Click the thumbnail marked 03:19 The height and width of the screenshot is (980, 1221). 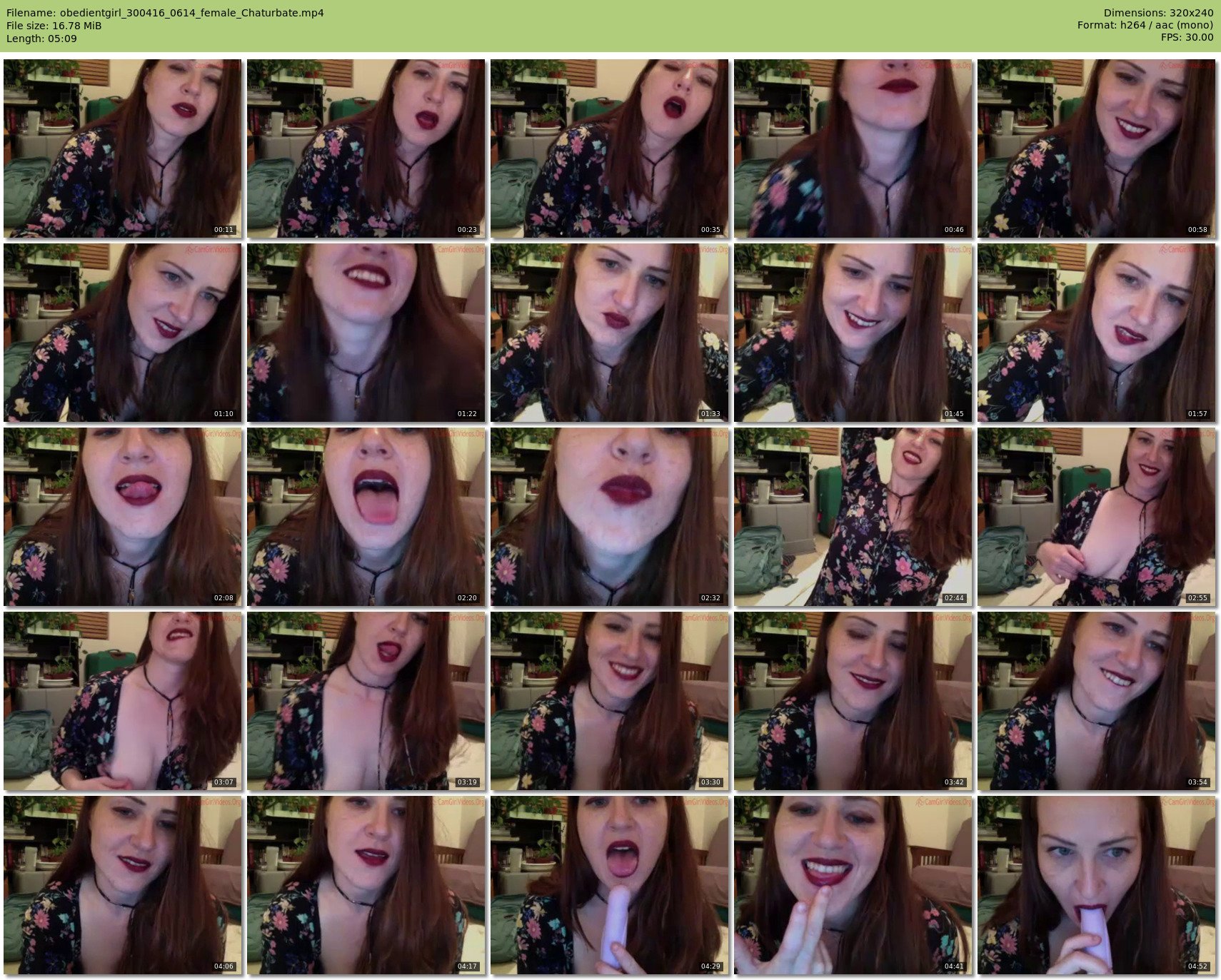tap(366, 701)
